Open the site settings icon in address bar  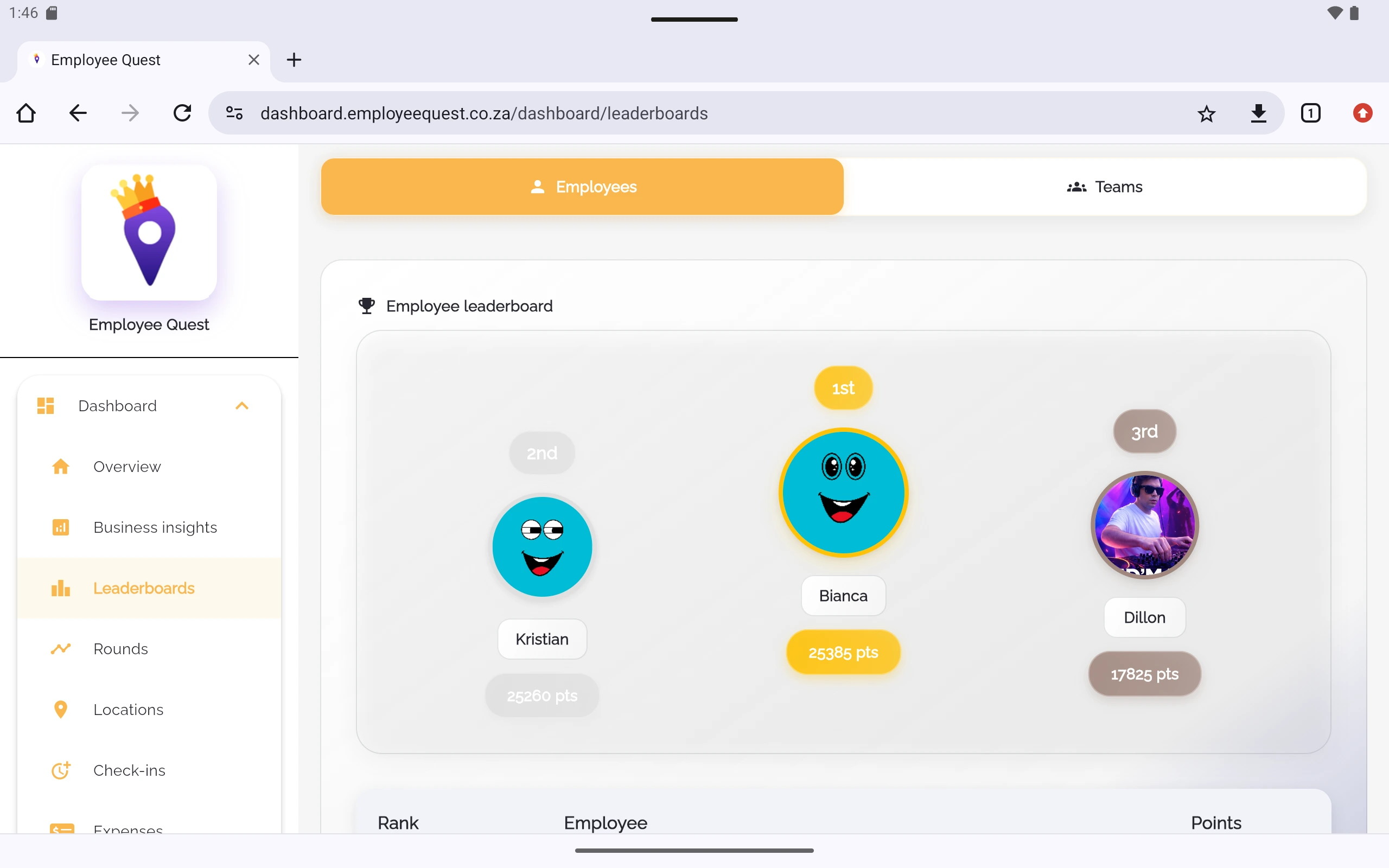click(234, 113)
